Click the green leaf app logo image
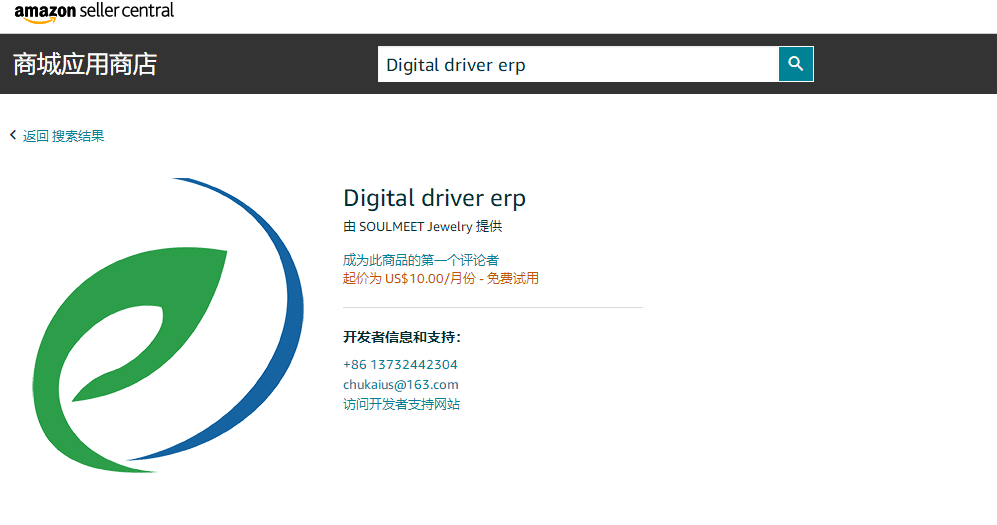997x525 pixels. [x=168, y=325]
